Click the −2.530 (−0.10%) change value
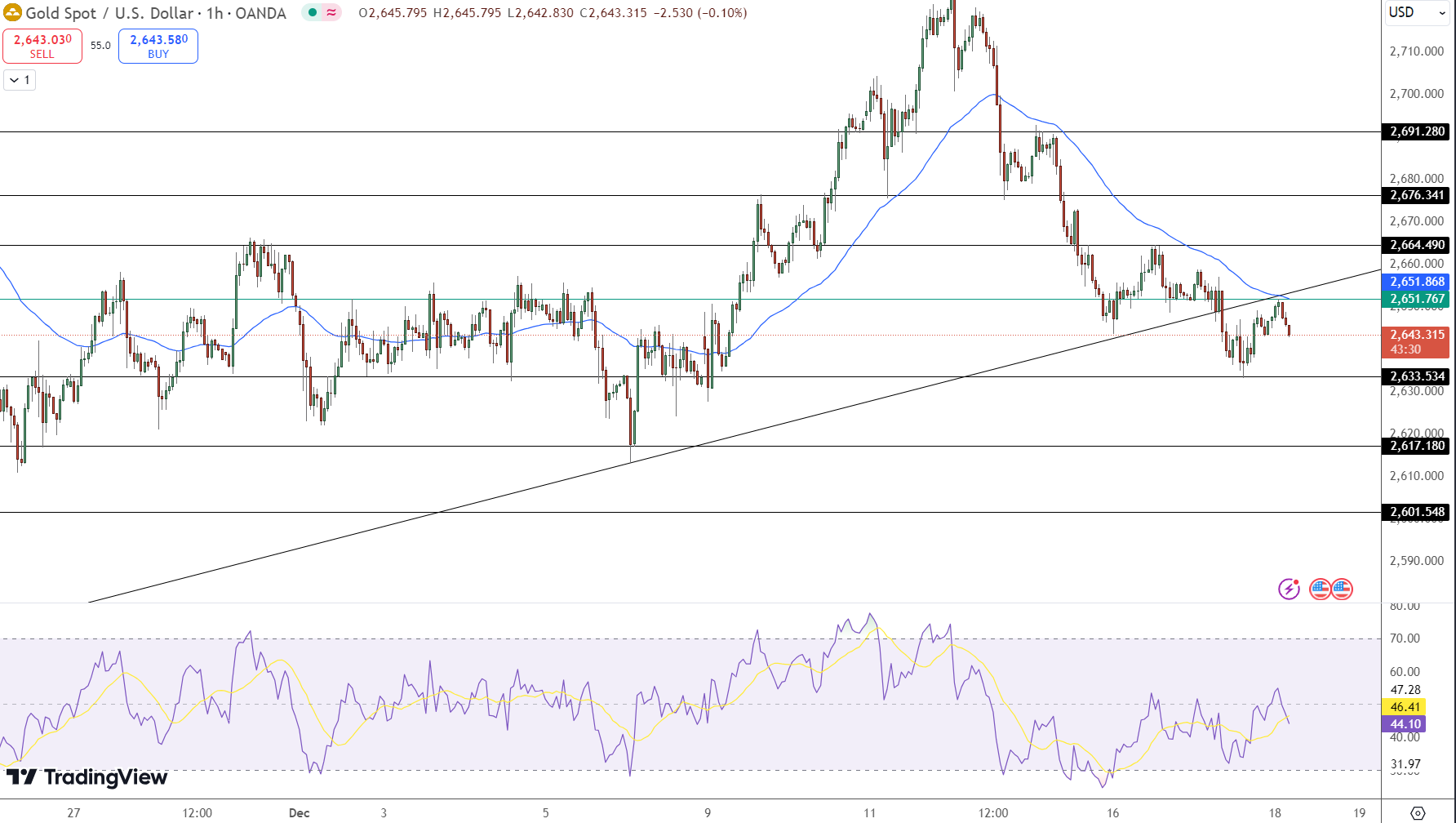 700,13
